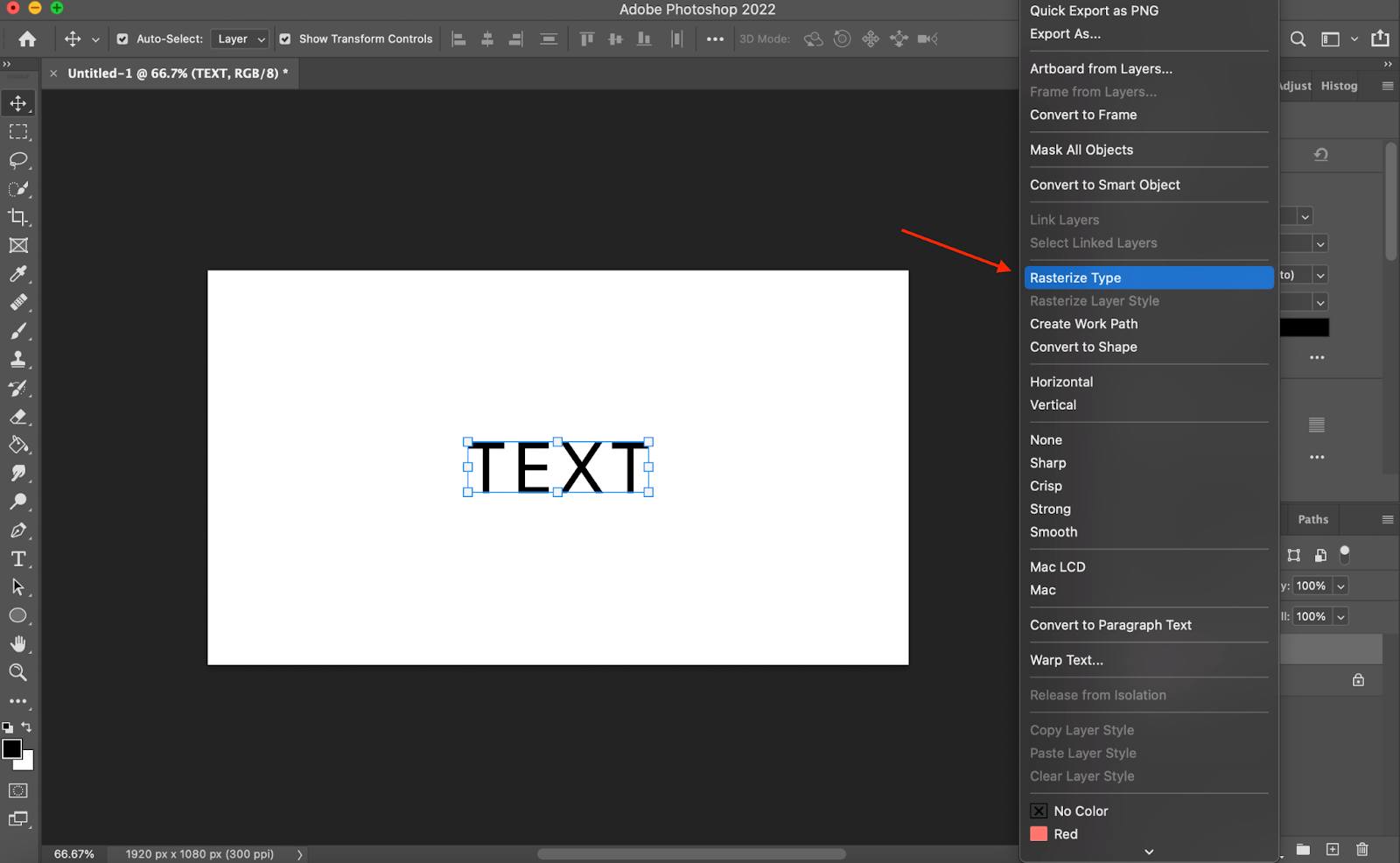Select the Pen tool
This screenshot has height=863, width=1400.
18,530
